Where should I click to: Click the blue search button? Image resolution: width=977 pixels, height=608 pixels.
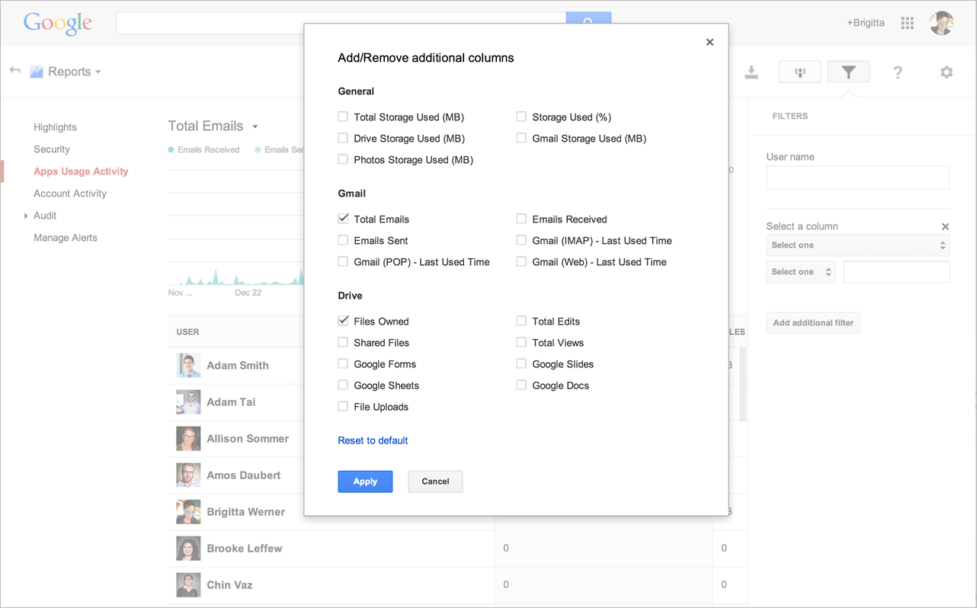point(588,23)
